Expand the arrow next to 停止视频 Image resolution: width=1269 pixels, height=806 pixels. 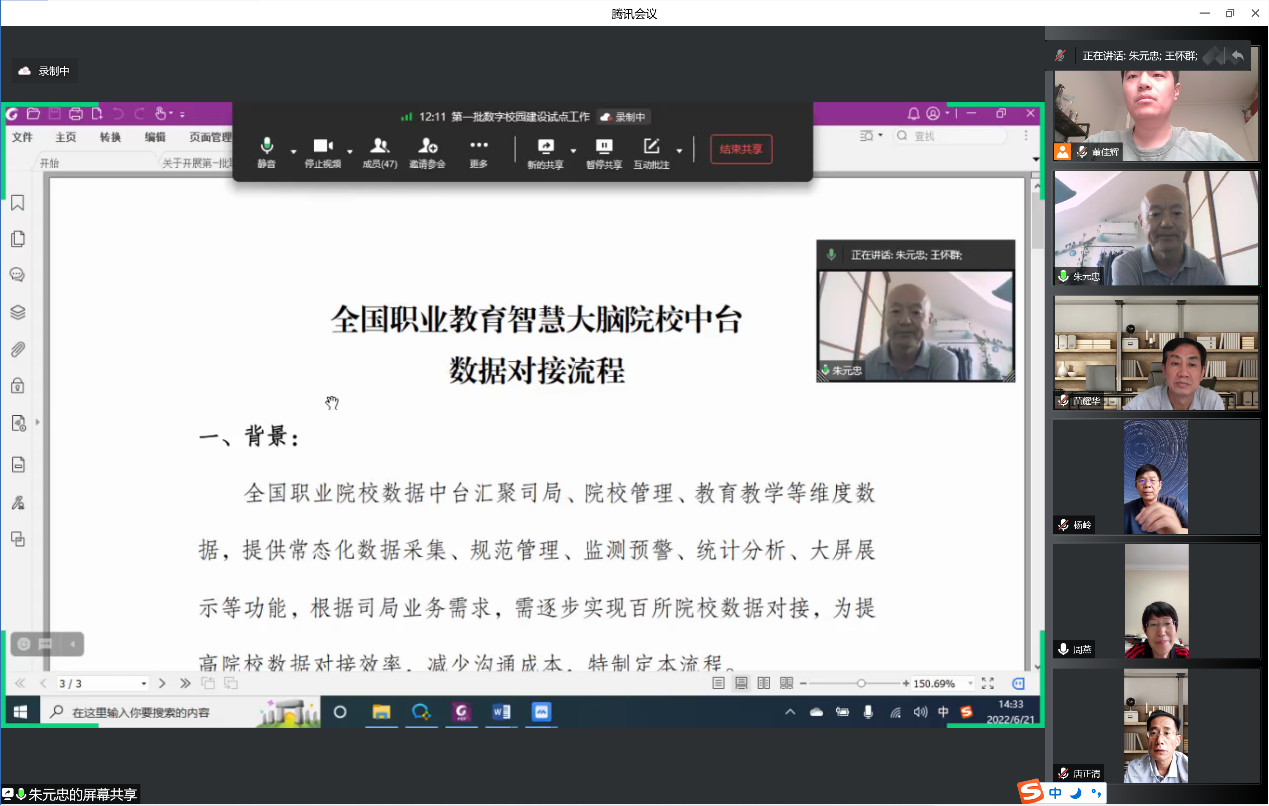pos(350,152)
